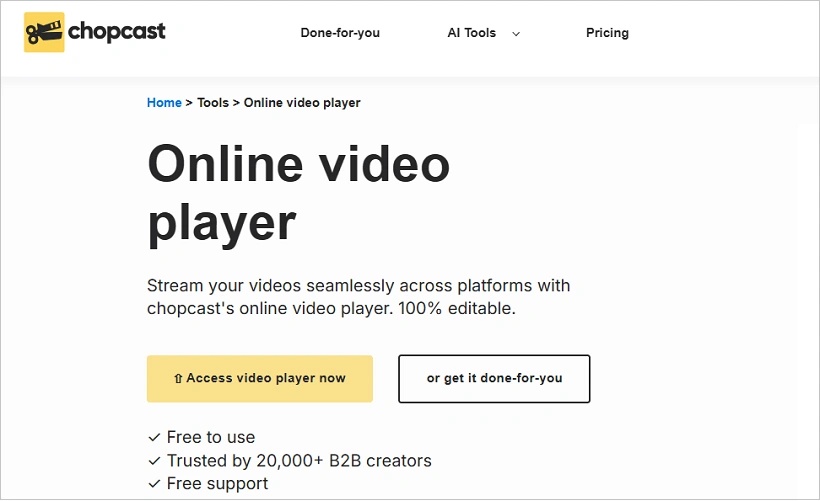Click the Access video player now button
Image resolution: width=820 pixels, height=501 pixels.
(x=260, y=379)
